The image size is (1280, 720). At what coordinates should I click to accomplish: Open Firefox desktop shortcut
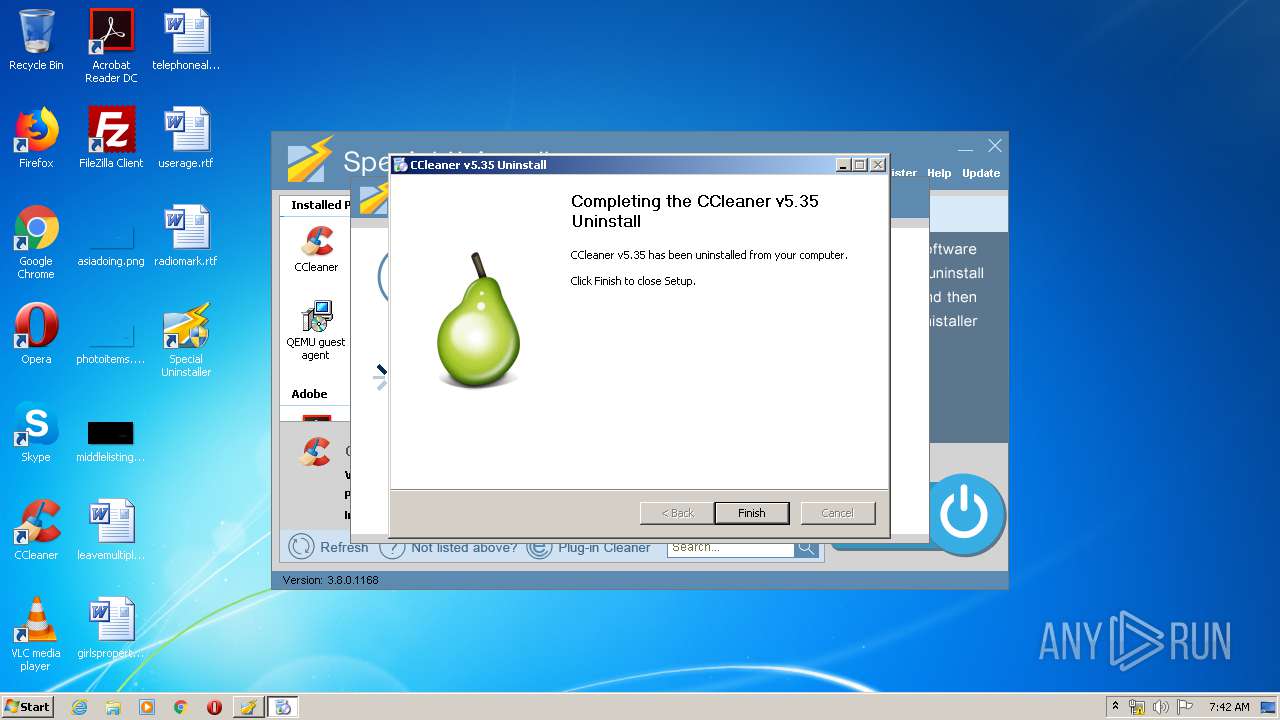(x=36, y=138)
